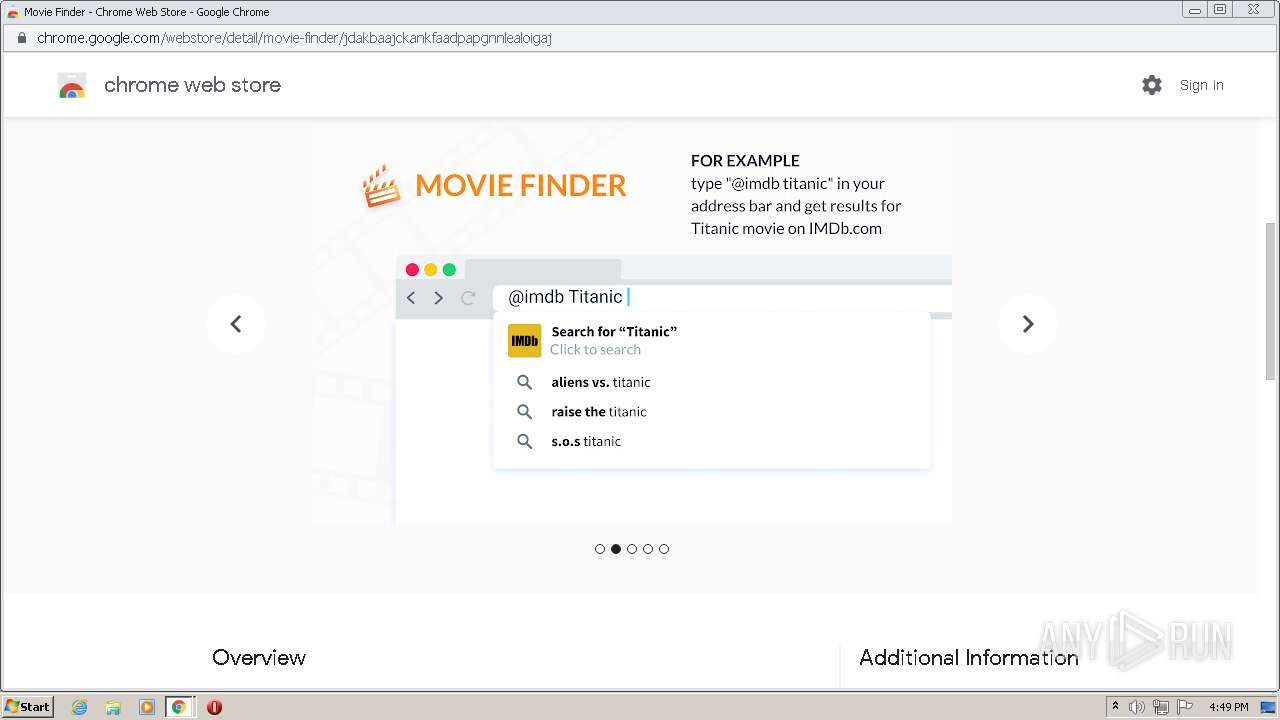
Task: Select the fourth carousel dot
Action: coord(648,549)
